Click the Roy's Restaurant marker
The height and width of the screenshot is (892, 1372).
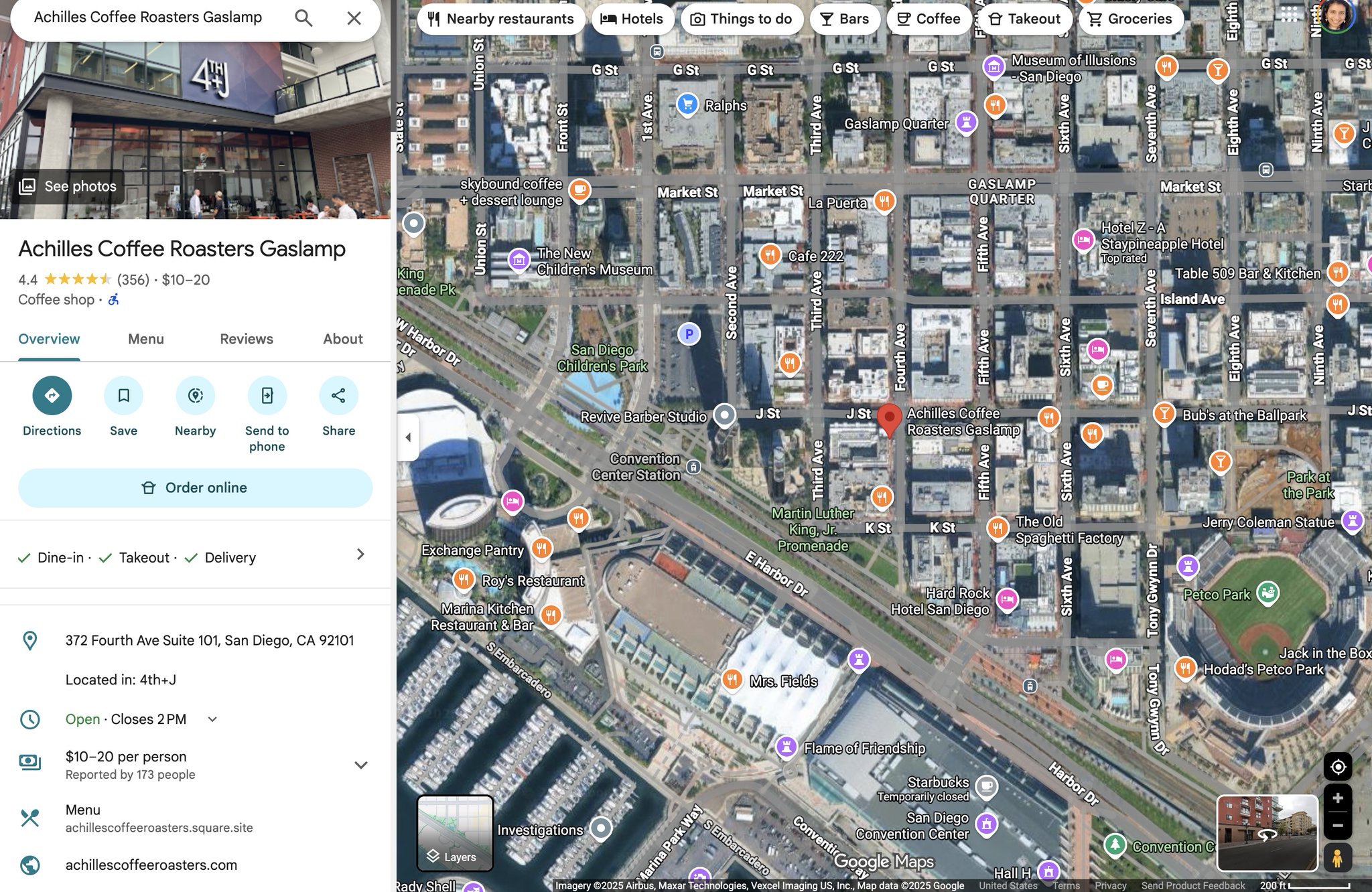coord(464,579)
